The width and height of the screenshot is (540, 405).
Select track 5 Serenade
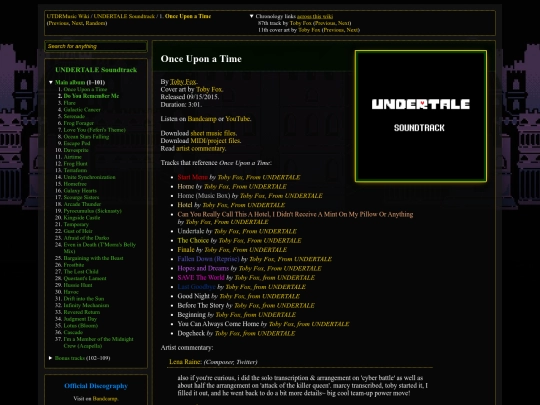[x=74, y=116]
